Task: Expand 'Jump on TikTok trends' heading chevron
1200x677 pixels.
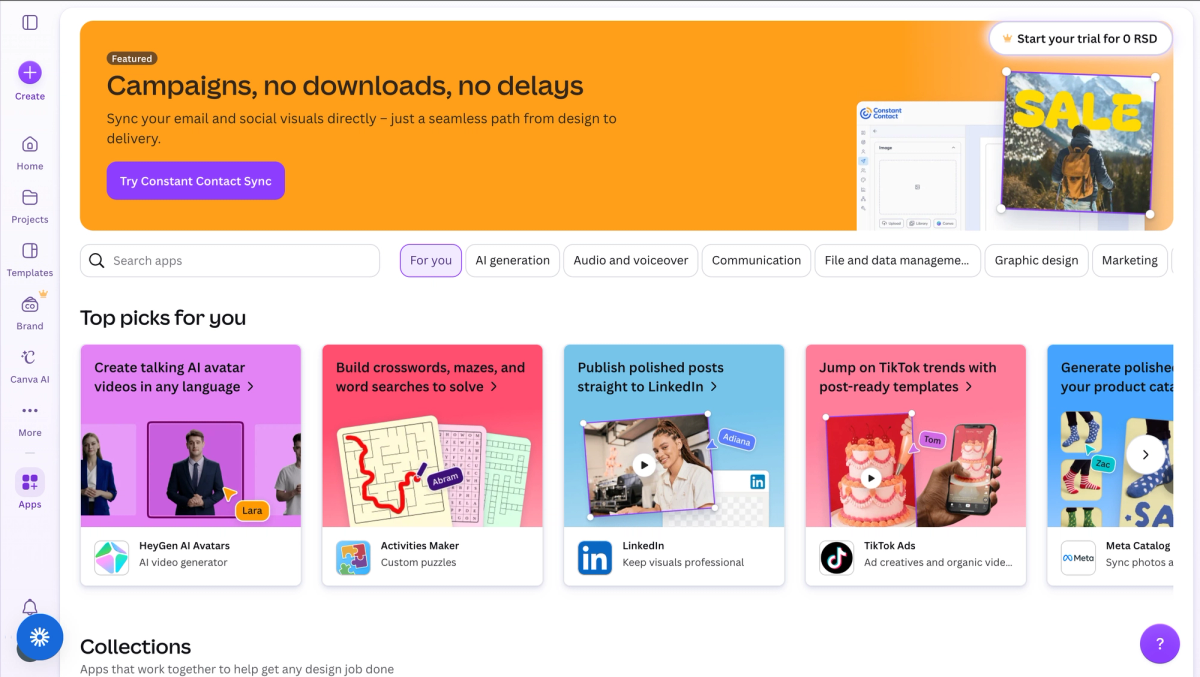Action: click(969, 387)
